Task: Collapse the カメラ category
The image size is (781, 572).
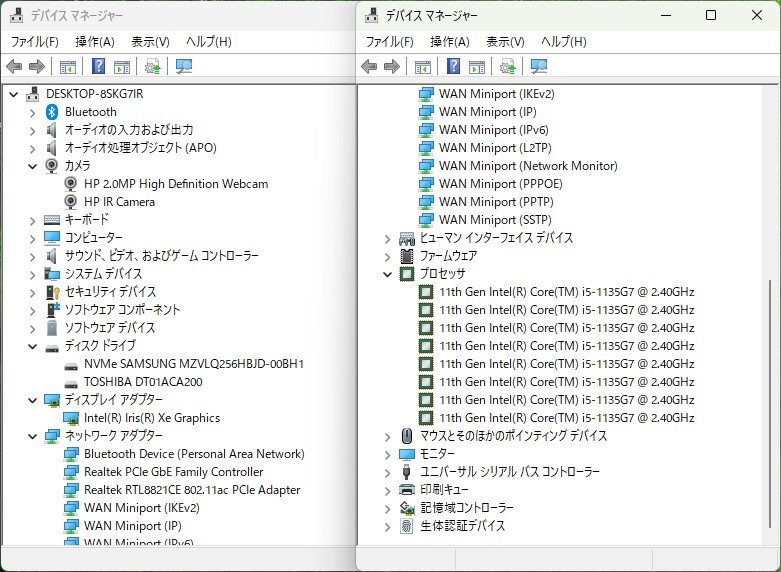Action: (32, 166)
